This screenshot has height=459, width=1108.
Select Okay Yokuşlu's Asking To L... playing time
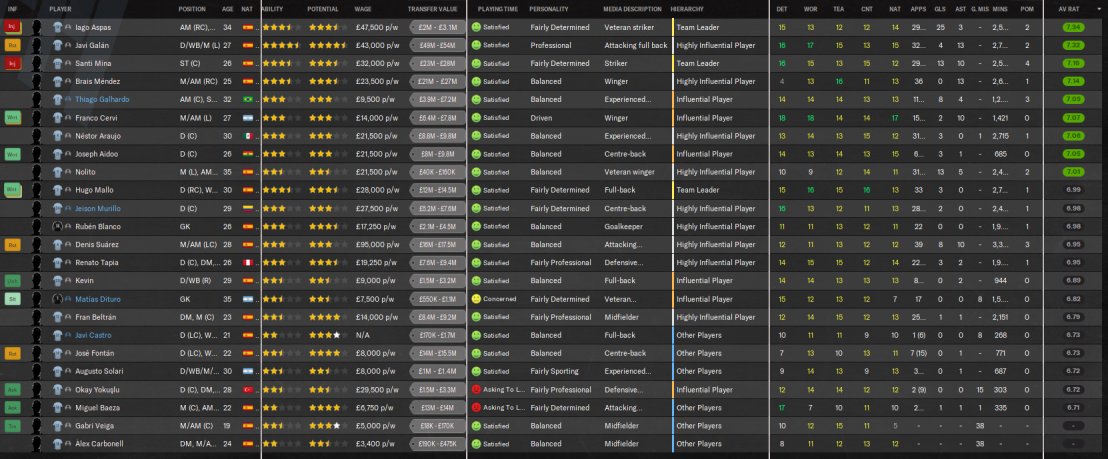(x=505, y=389)
